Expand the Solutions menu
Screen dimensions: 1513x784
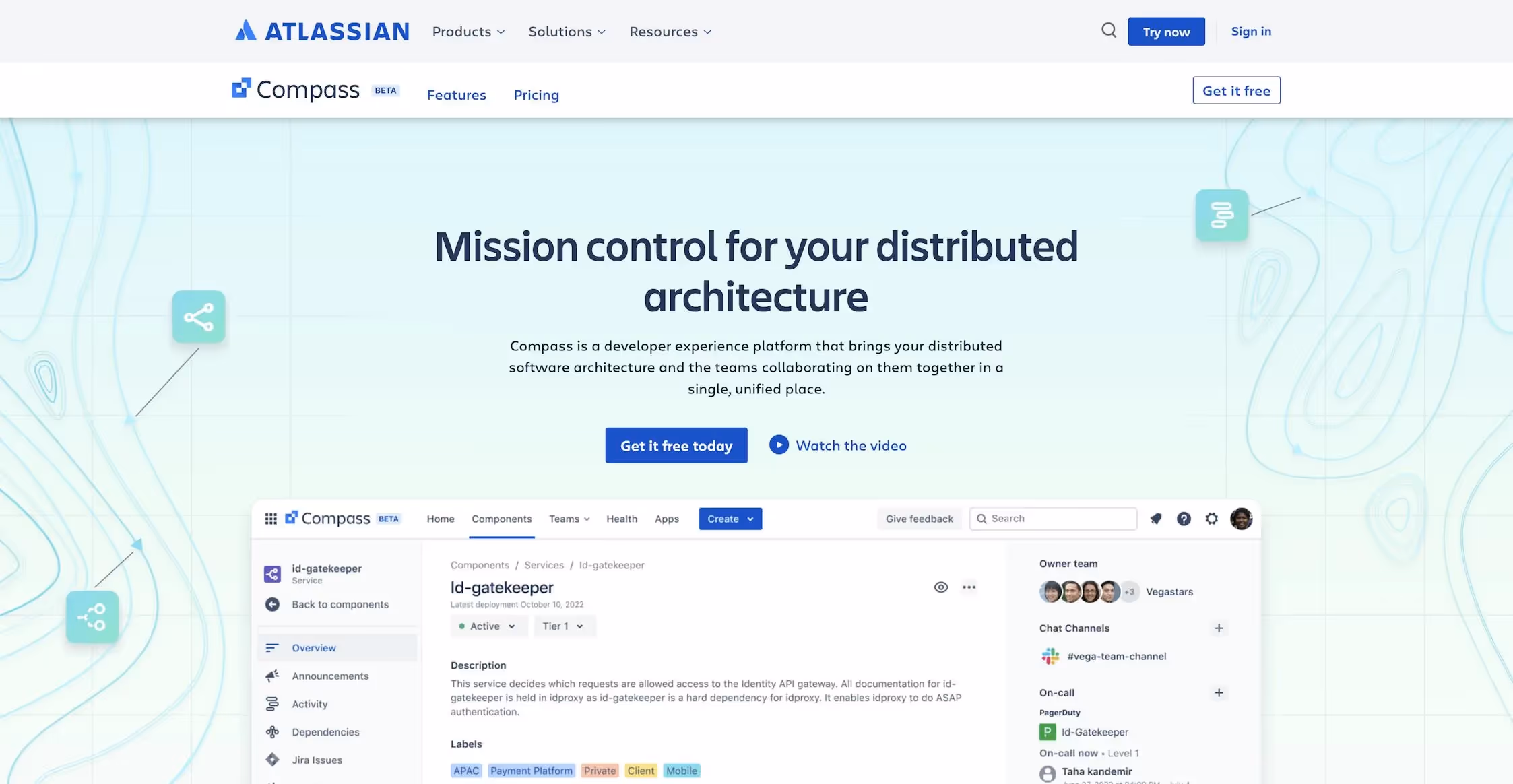coord(567,32)
